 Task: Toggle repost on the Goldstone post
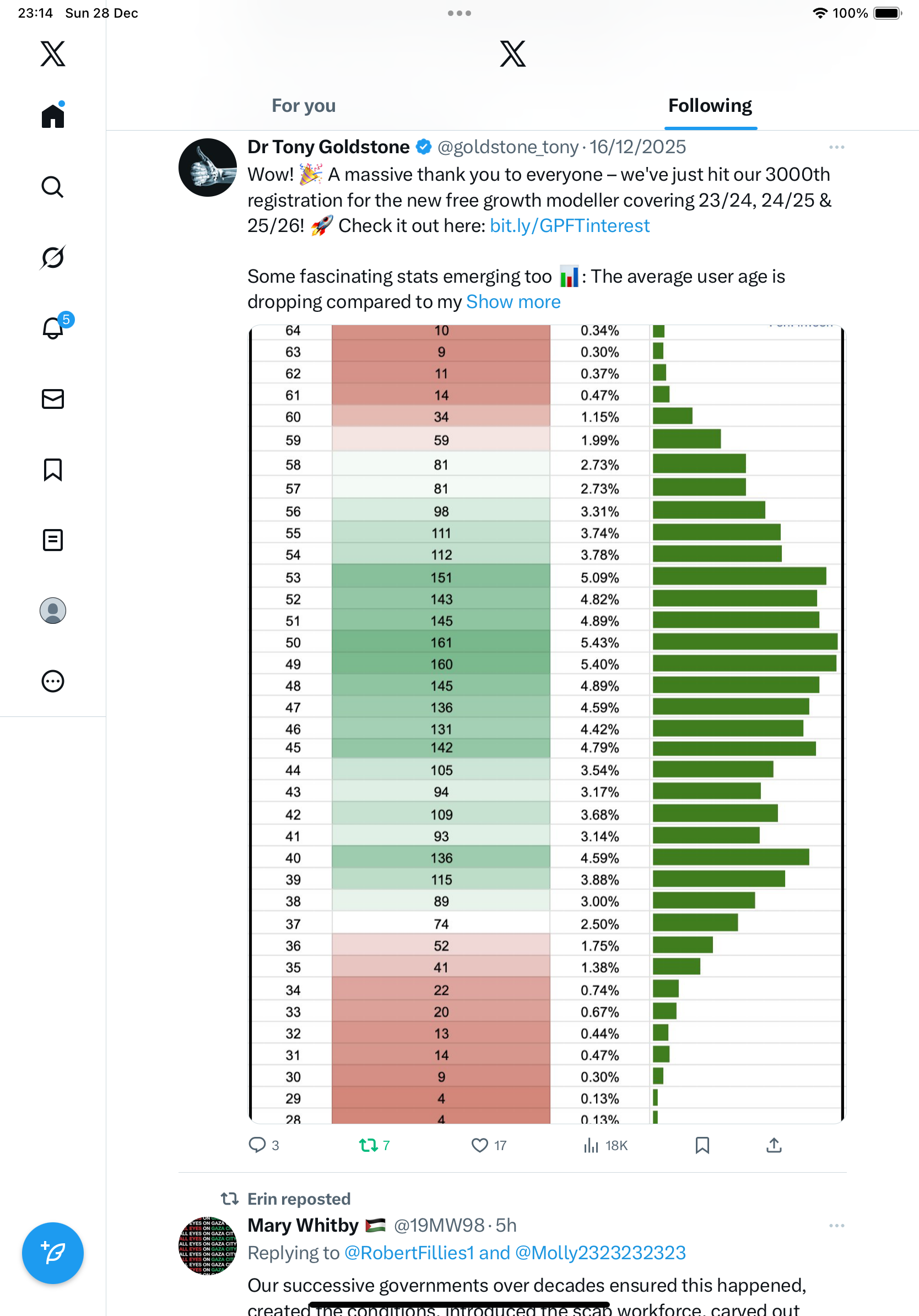[x=369, y=1145]
